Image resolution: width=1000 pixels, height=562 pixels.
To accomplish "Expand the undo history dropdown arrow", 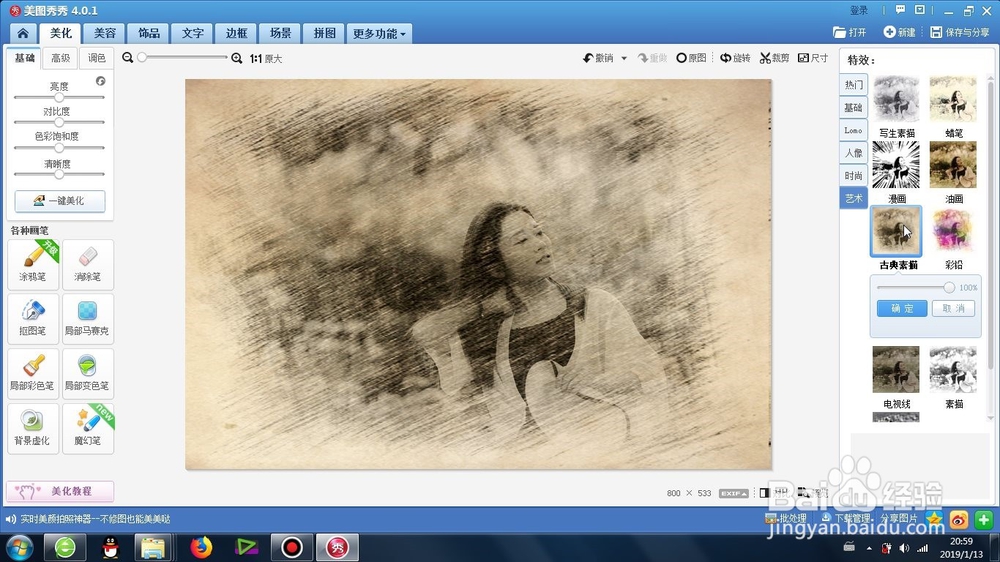I will point(624,59).
